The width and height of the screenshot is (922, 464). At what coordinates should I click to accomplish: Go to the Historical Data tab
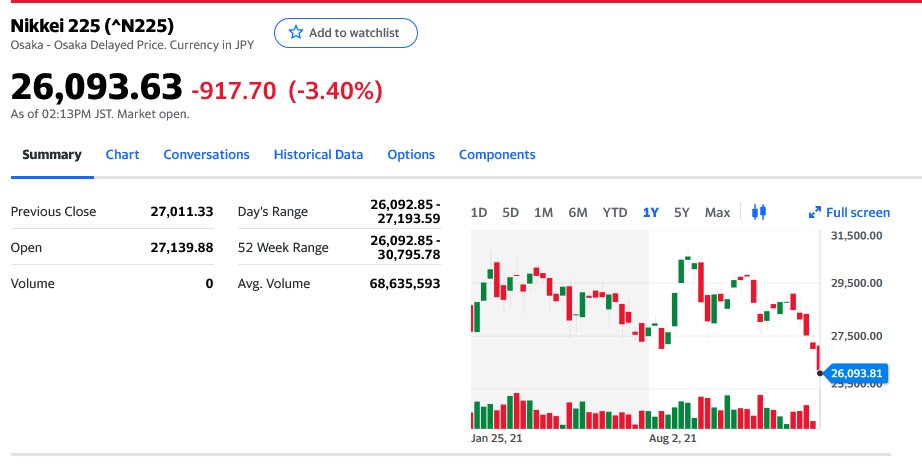coord(318,155)
